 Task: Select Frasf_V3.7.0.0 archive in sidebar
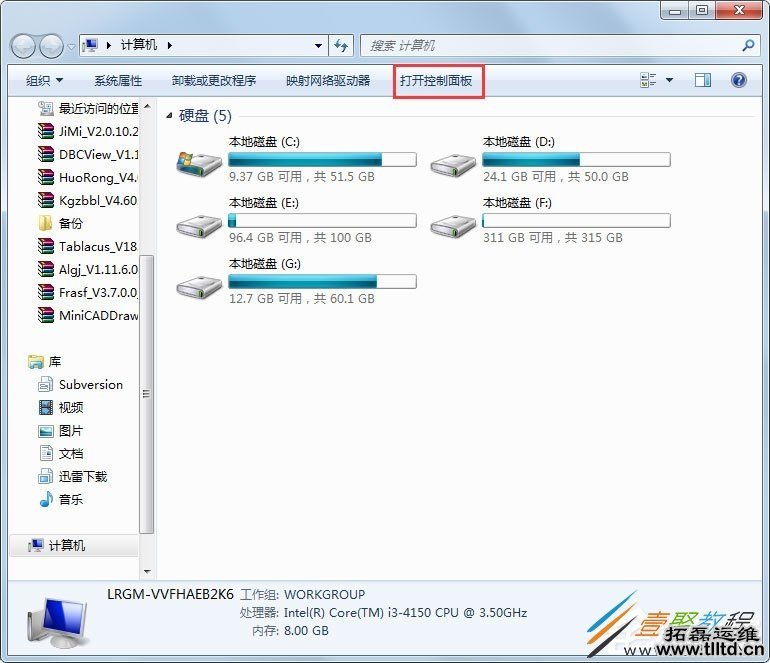pos(88,292)
